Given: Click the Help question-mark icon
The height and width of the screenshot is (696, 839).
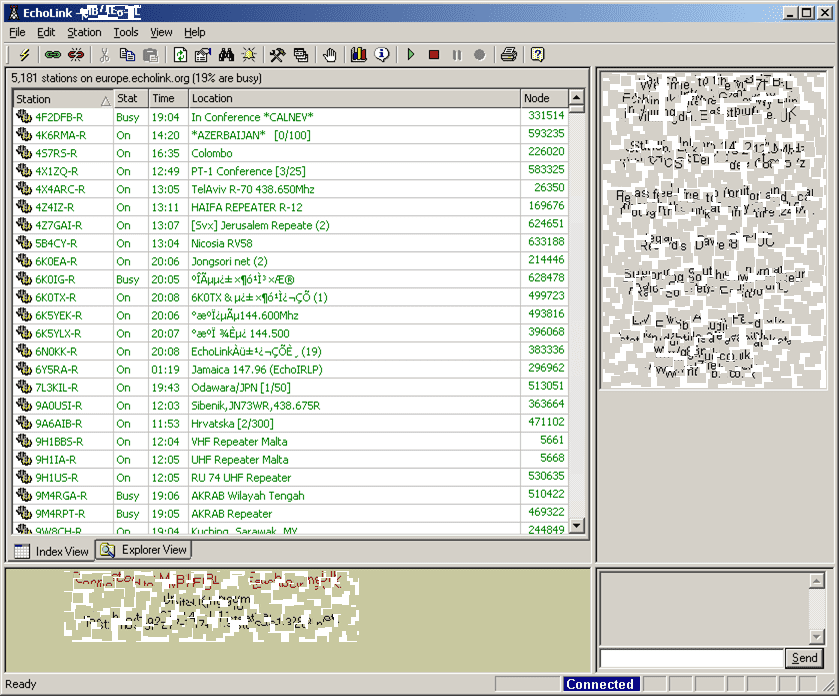Looking at the screenshot, I should tap(537, 54).
